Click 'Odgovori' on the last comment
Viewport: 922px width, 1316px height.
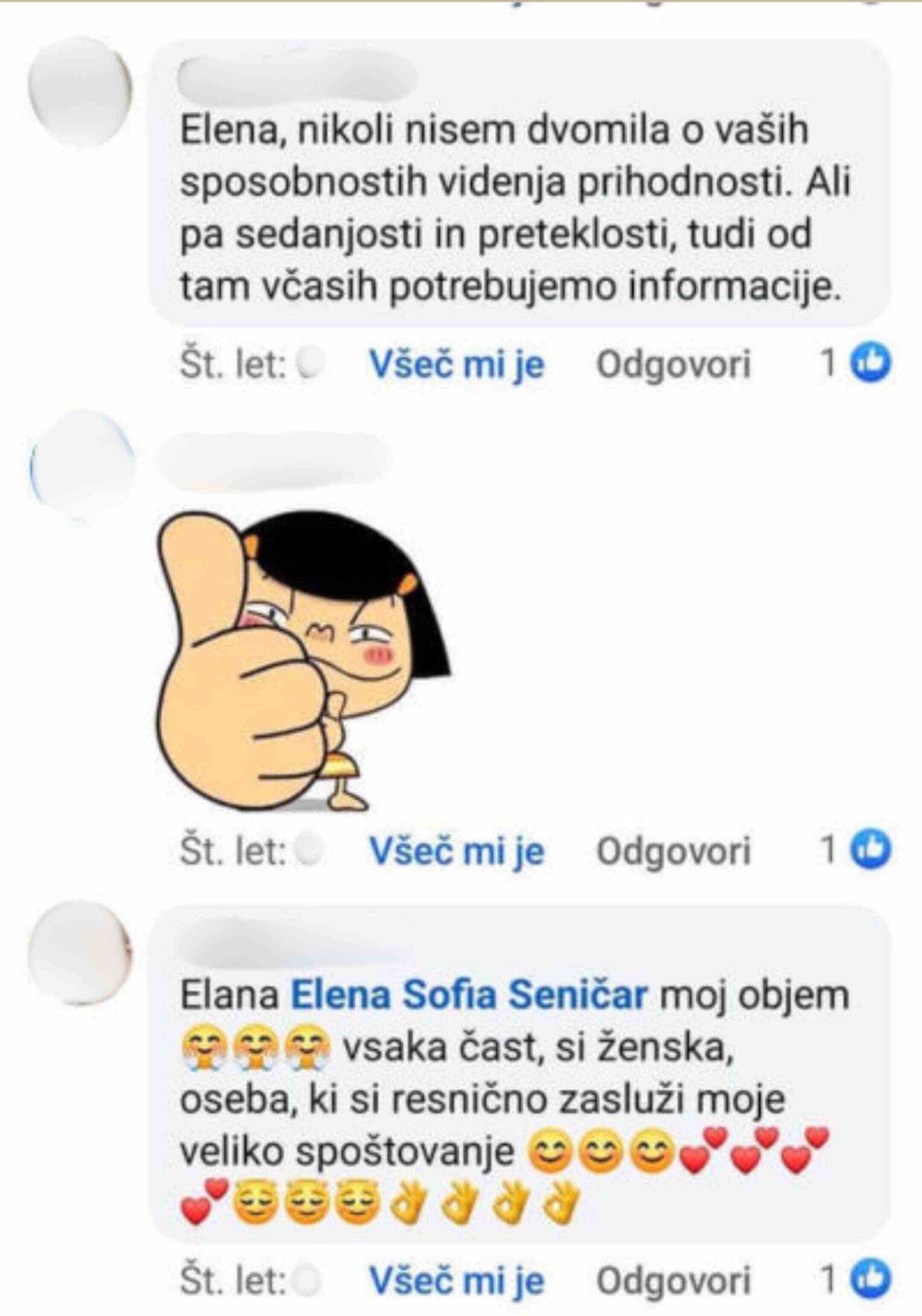click(673, 1282)
